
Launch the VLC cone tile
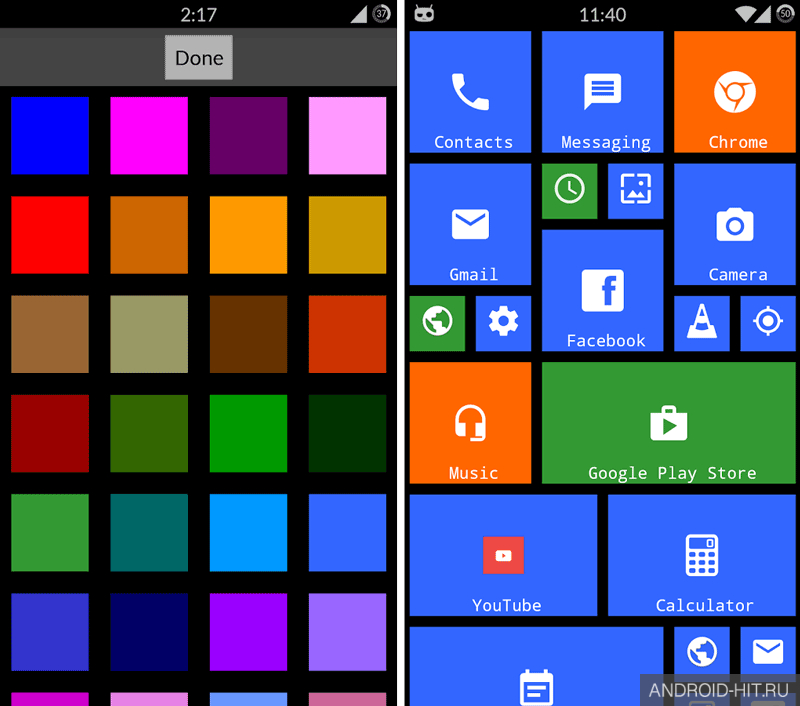point(702,323)
